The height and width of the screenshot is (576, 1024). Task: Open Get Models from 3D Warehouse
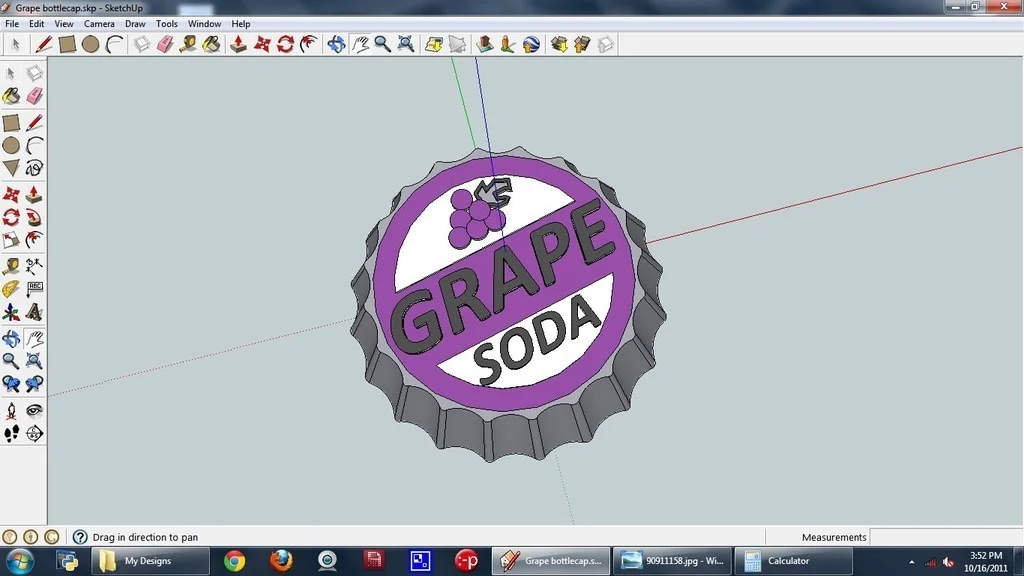coord(559,44)
